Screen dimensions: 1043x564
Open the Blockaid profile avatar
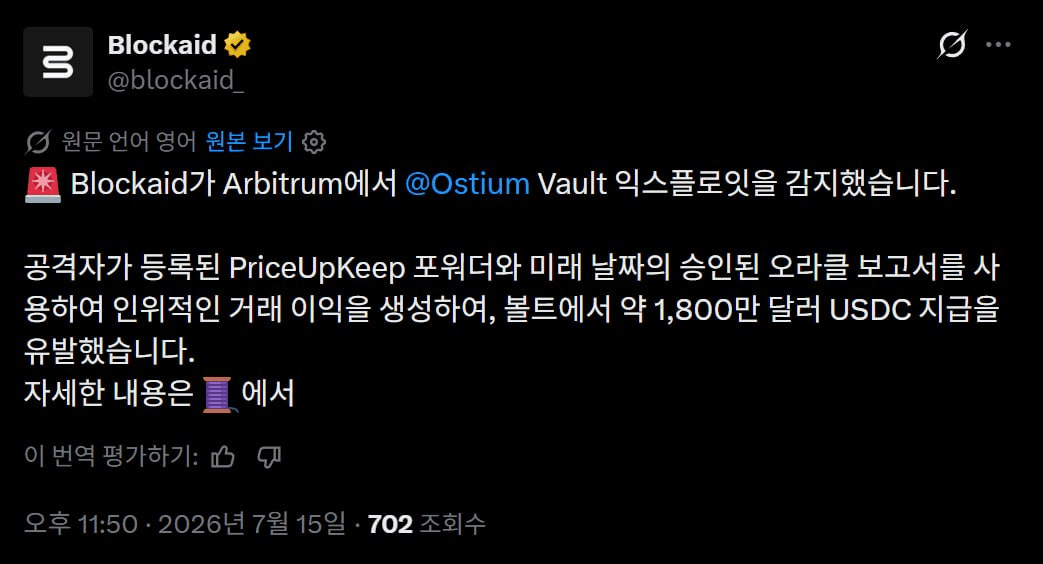point(58,62)
